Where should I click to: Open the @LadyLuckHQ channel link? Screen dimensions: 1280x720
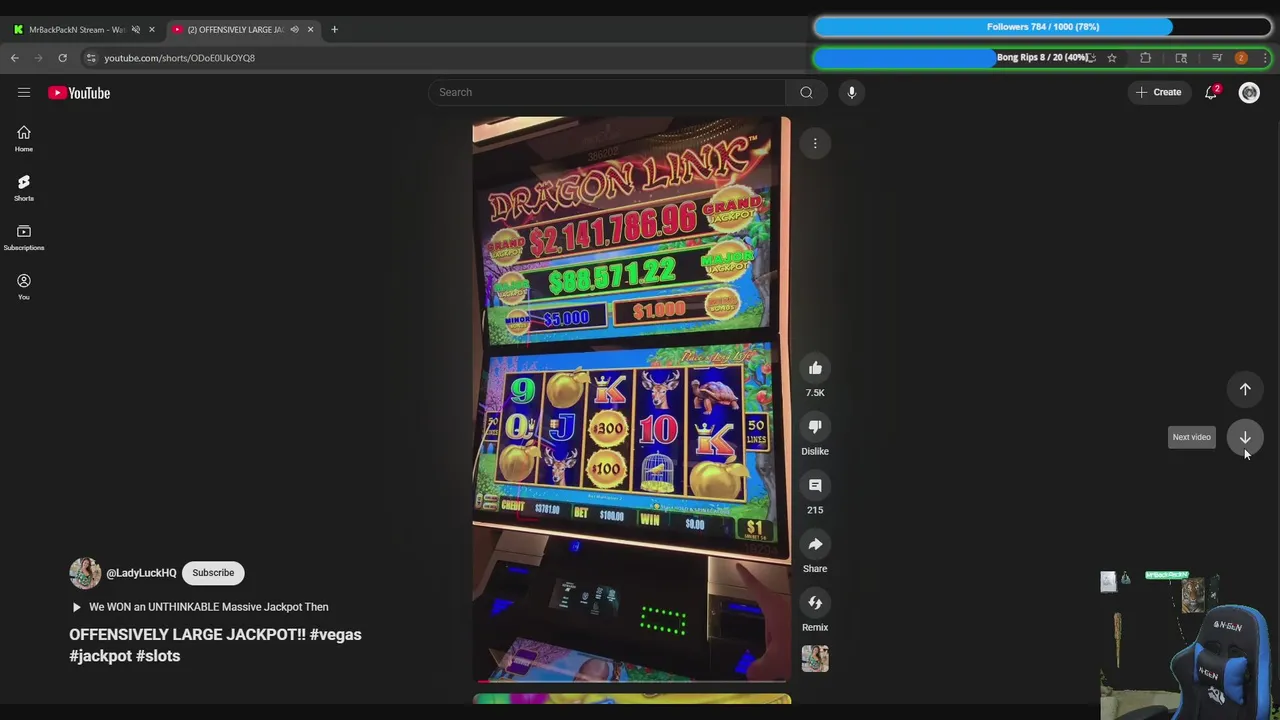tap(141, 573)
